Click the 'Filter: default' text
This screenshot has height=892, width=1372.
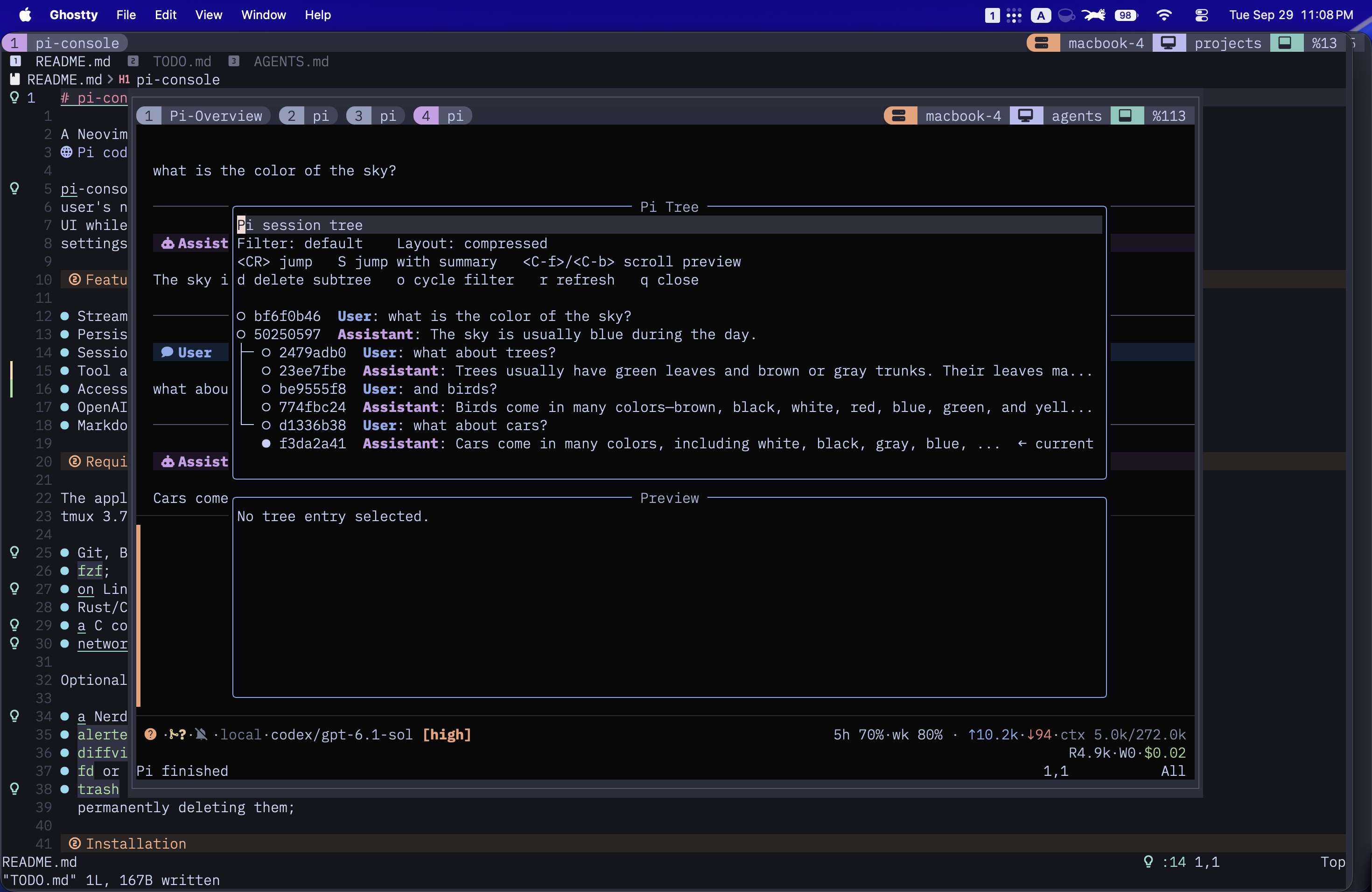coord(300,243)
